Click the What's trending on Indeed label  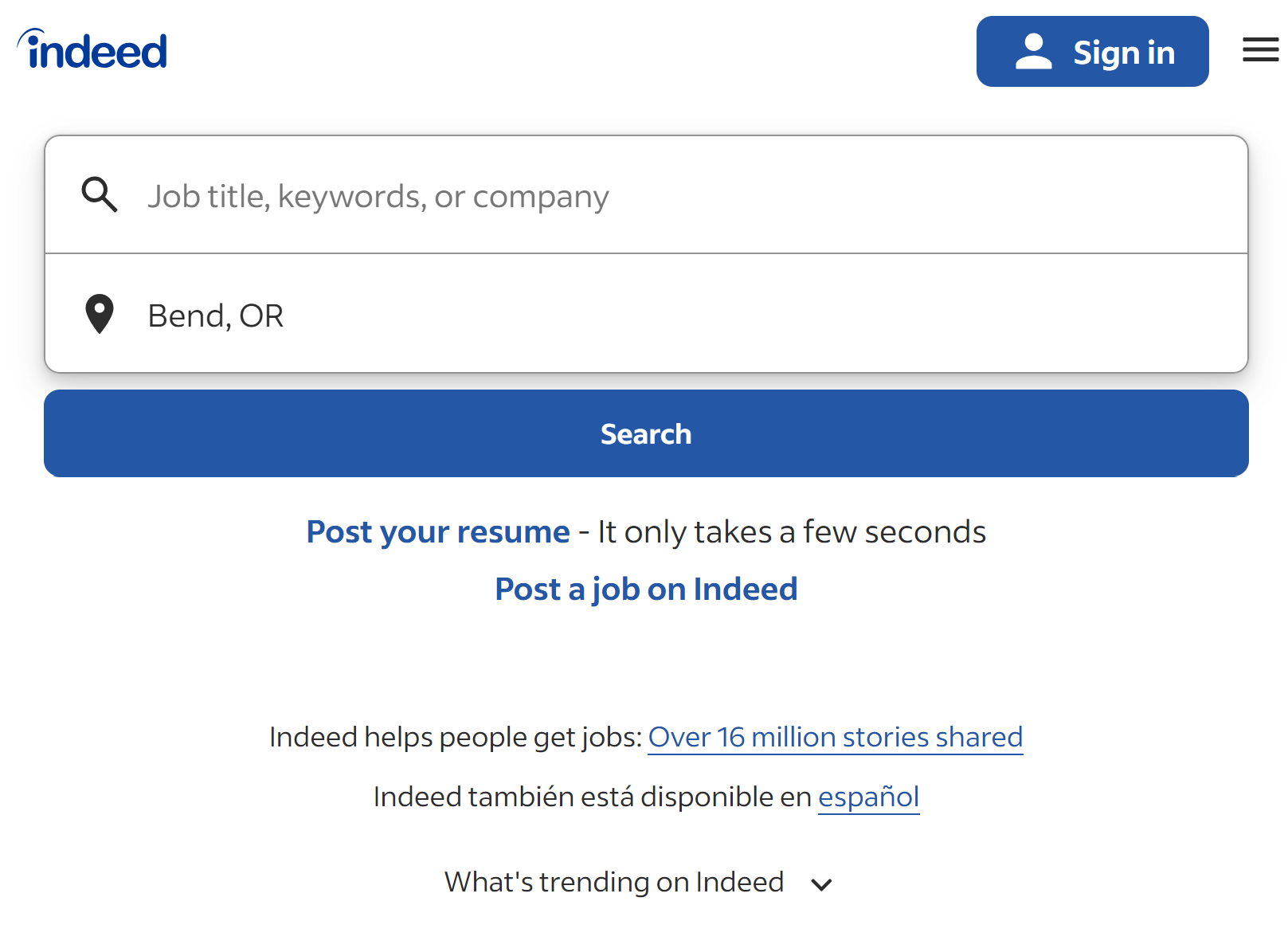tap(613, 882)
